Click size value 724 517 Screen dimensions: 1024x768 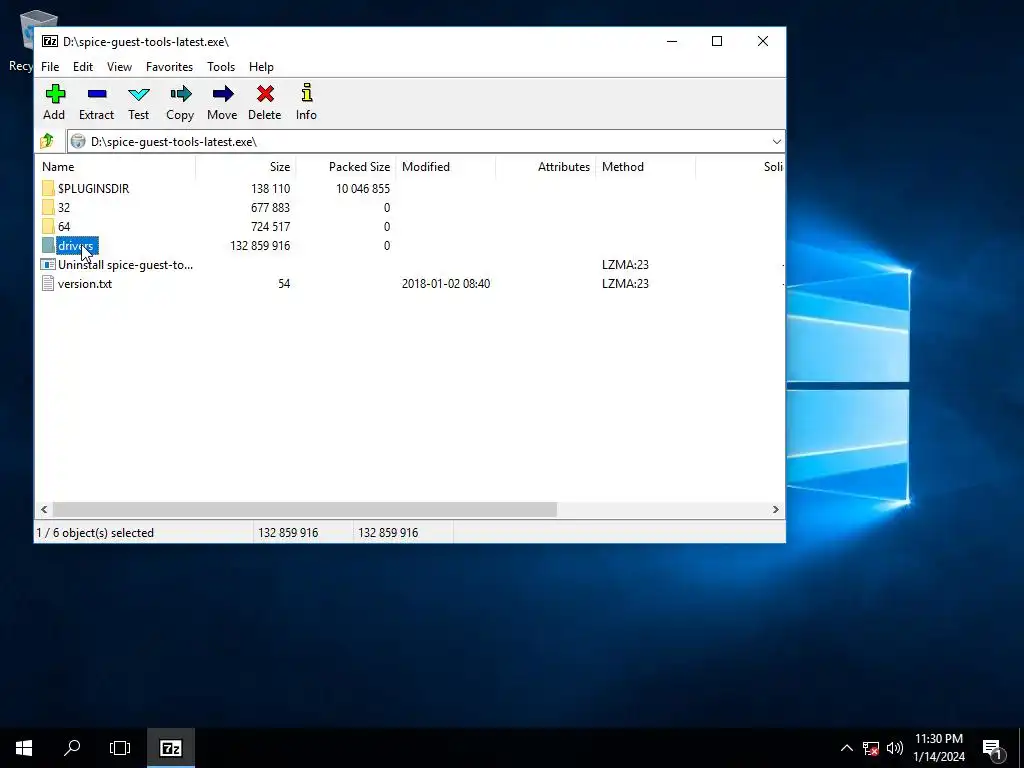[270, 227]
